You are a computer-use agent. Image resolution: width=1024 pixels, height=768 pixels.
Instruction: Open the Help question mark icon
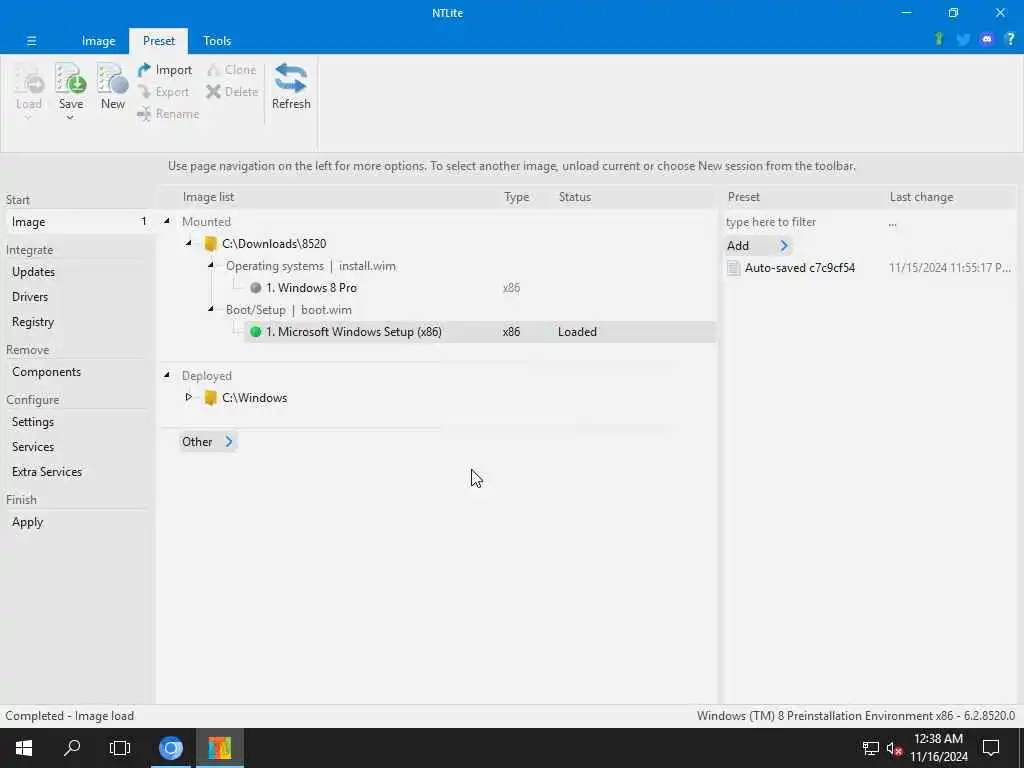[1010, 39]
